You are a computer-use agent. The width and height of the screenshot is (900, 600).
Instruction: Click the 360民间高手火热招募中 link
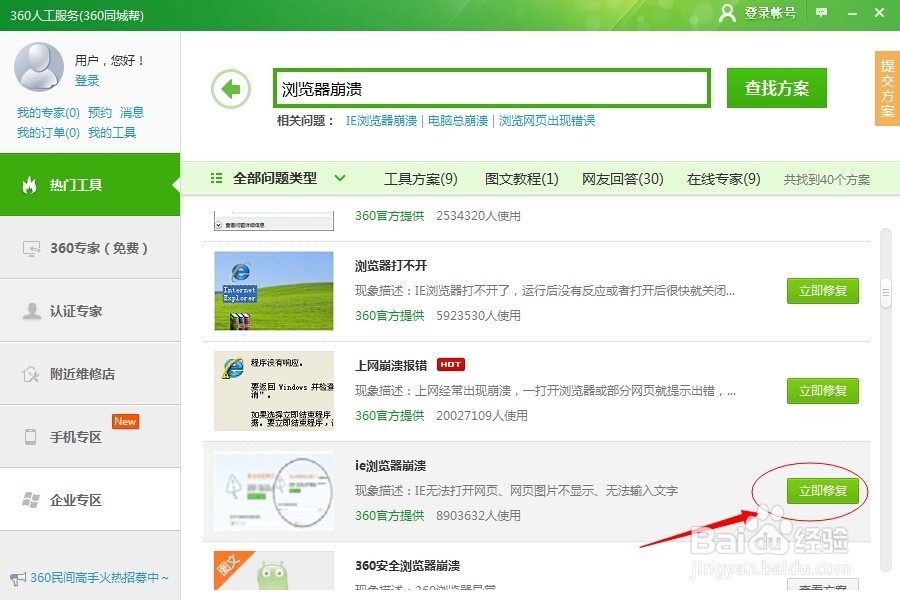(x=99, y=578)
